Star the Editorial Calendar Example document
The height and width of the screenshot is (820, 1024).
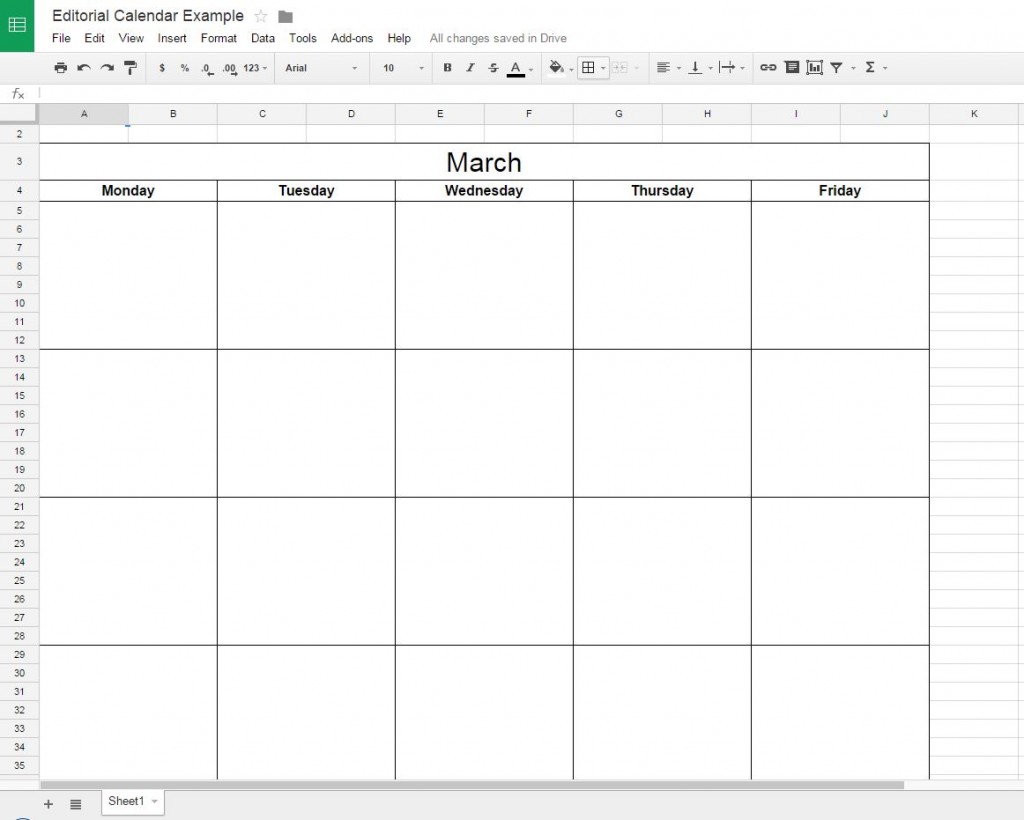[x=260, y=16]
